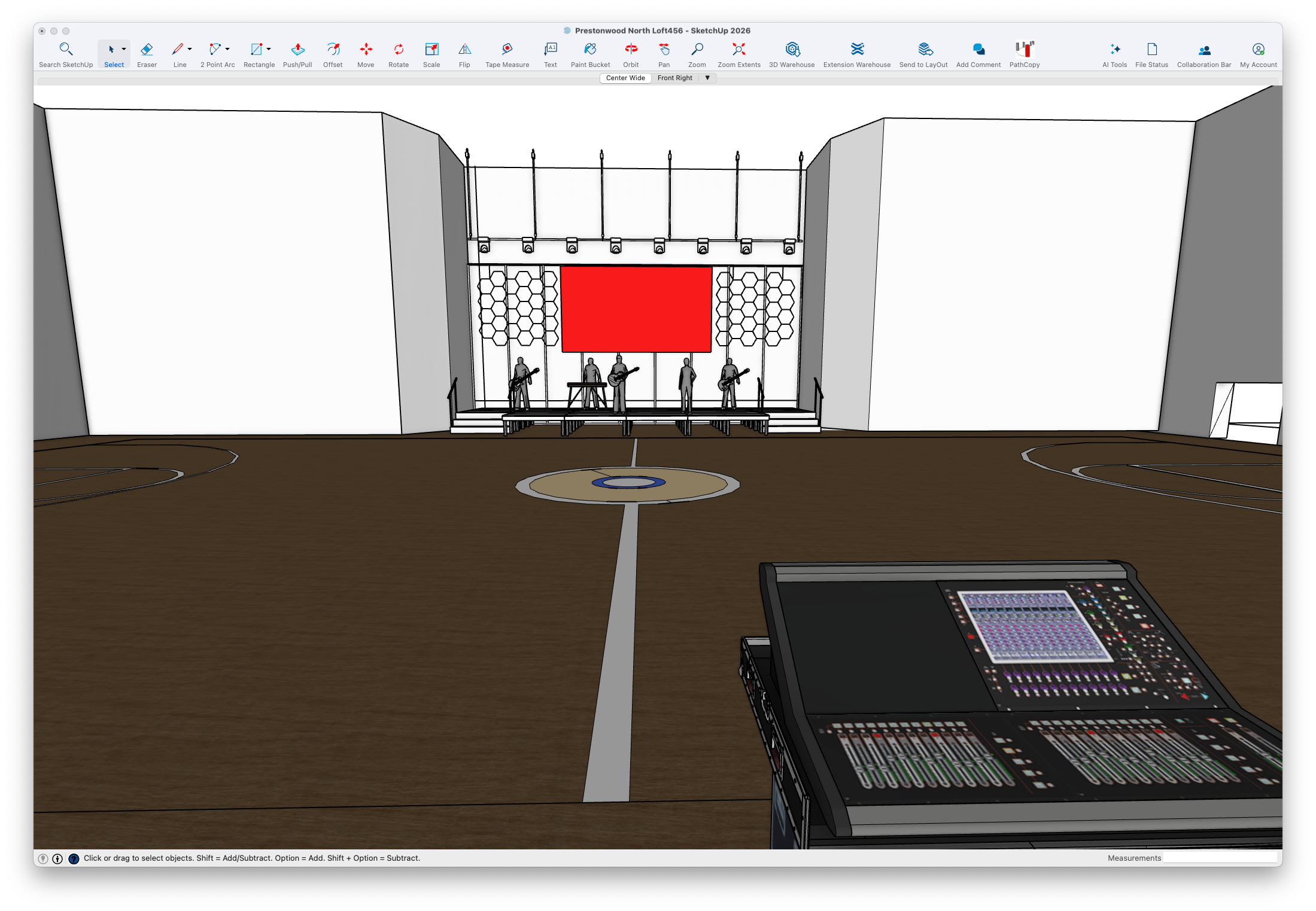Open Extension Warehouse
1316x911 pixels.
tap(857, 54)
